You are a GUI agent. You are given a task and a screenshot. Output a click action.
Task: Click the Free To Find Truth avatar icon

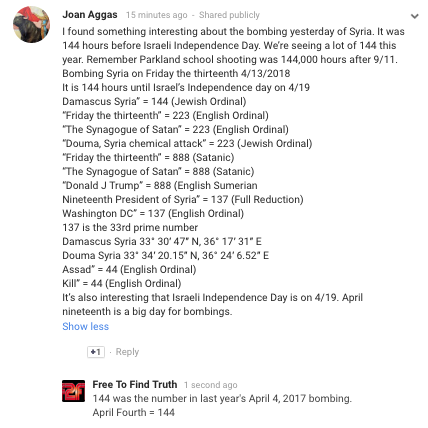coord(73,391)
